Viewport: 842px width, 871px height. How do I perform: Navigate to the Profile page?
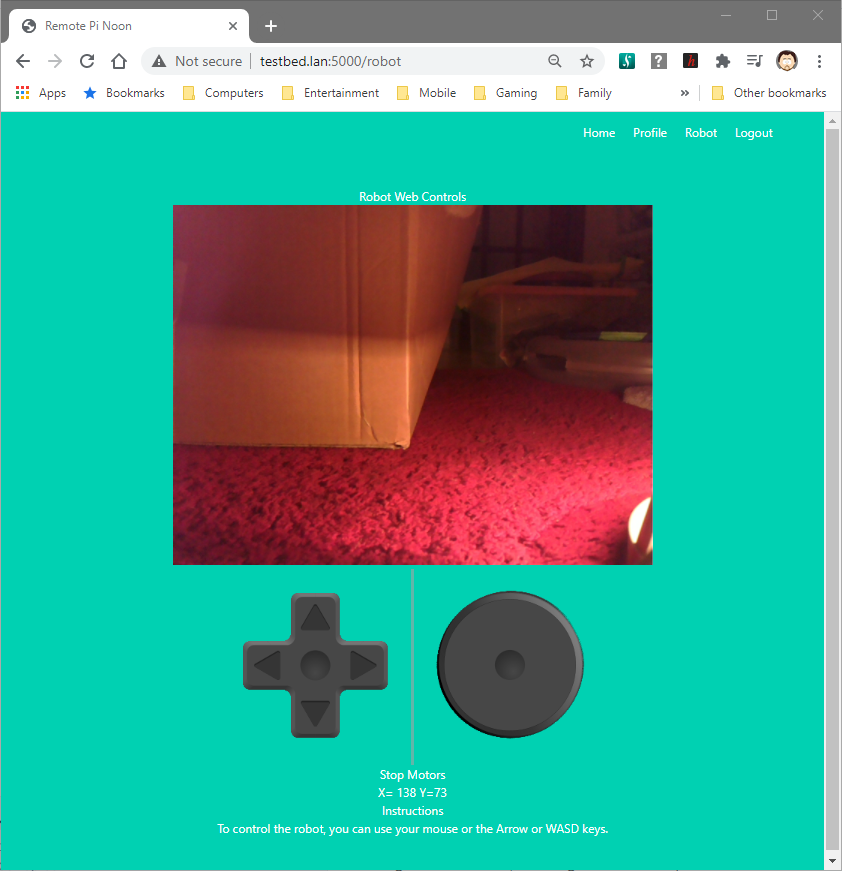click(650, 132)
